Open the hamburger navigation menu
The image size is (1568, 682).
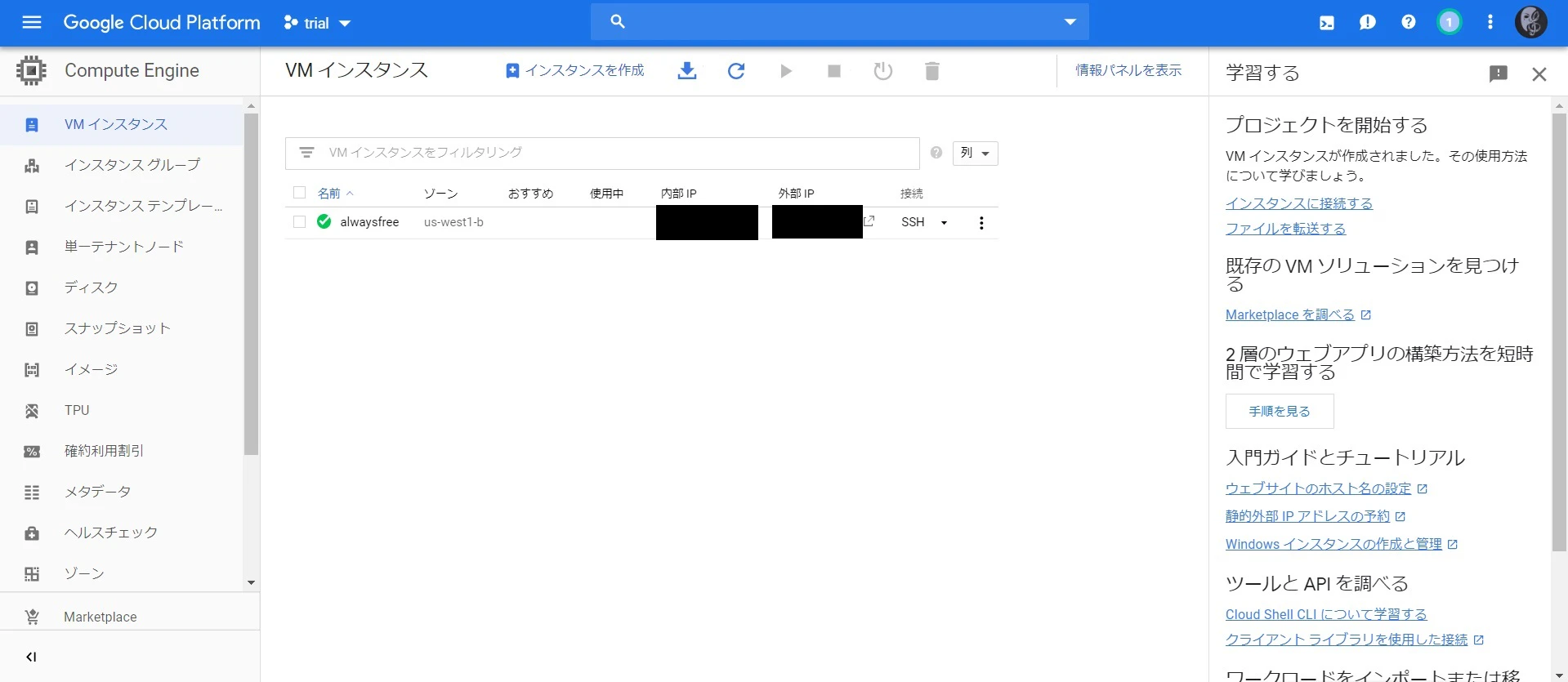click(x=31, y=22)
